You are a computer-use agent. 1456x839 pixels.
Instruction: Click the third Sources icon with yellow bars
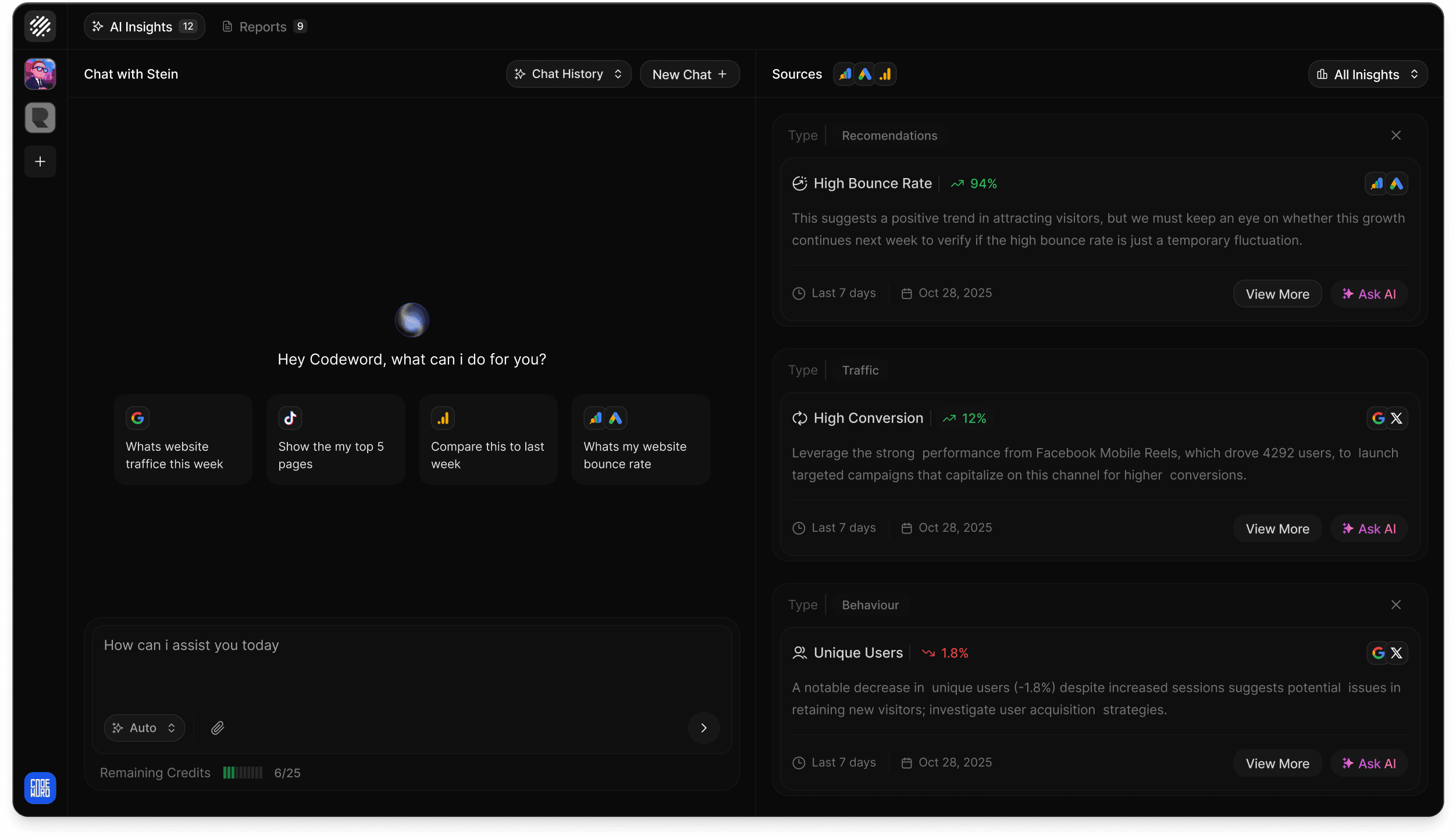click(x=885, y=74)
